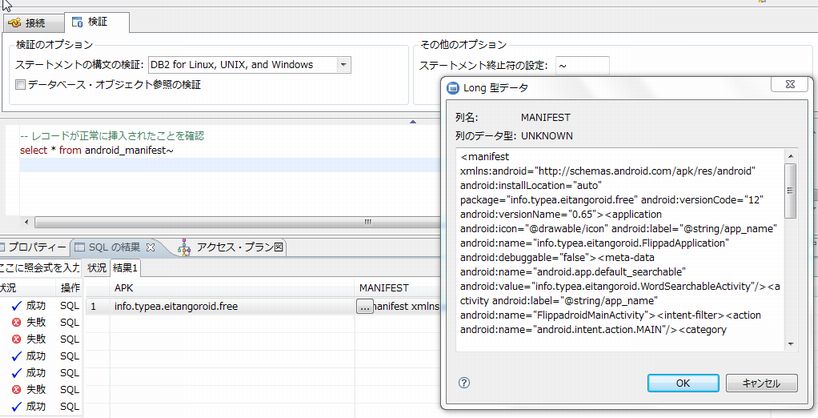Open the statement syntax validation dropdown
This screenshot has width=818, height=418.
pos(343,65)
